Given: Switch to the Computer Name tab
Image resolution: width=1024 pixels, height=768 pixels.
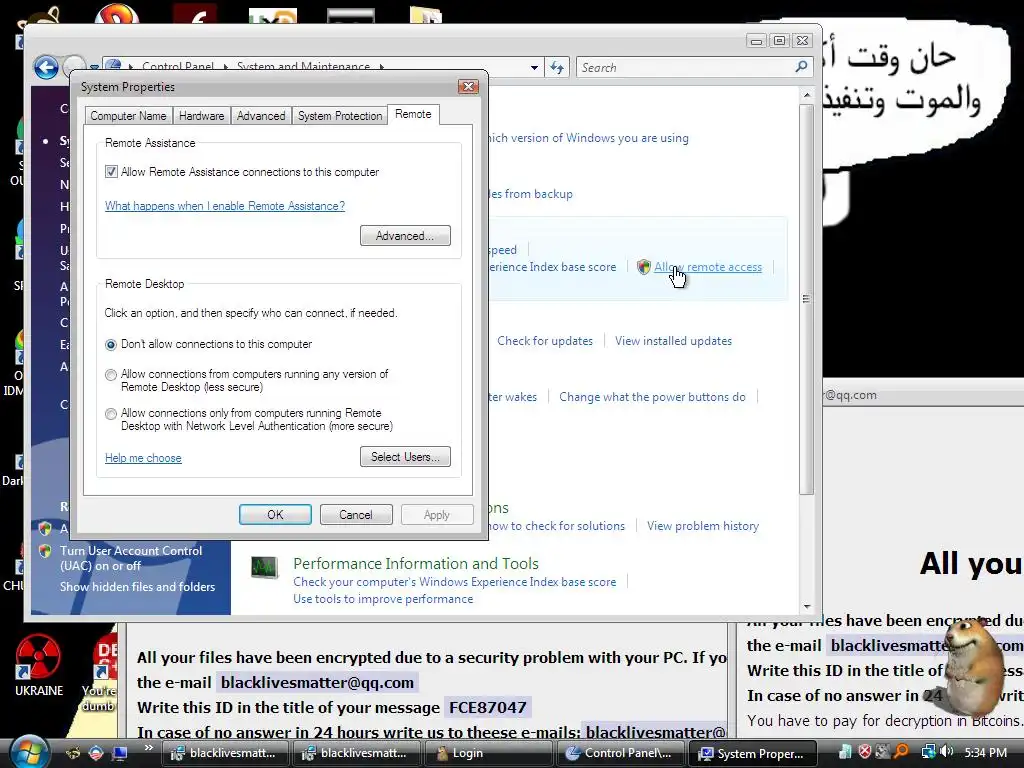Looking at the screenshot, I should click(128, 116).
